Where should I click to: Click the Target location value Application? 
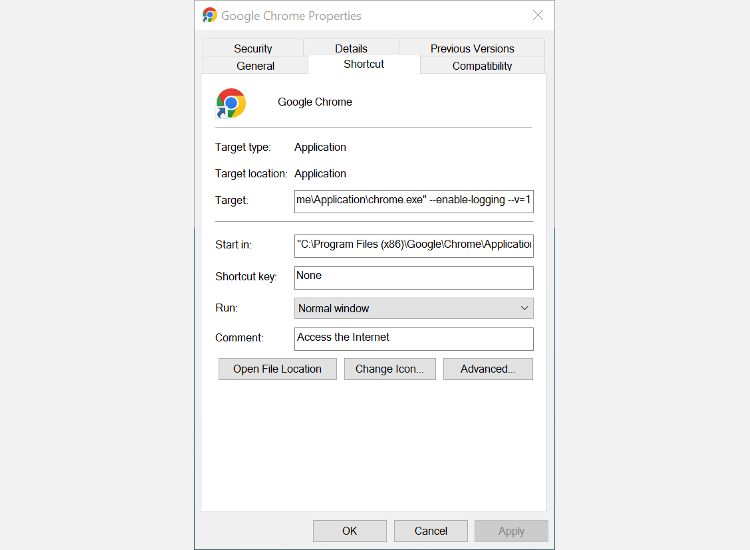pos(320,174)
